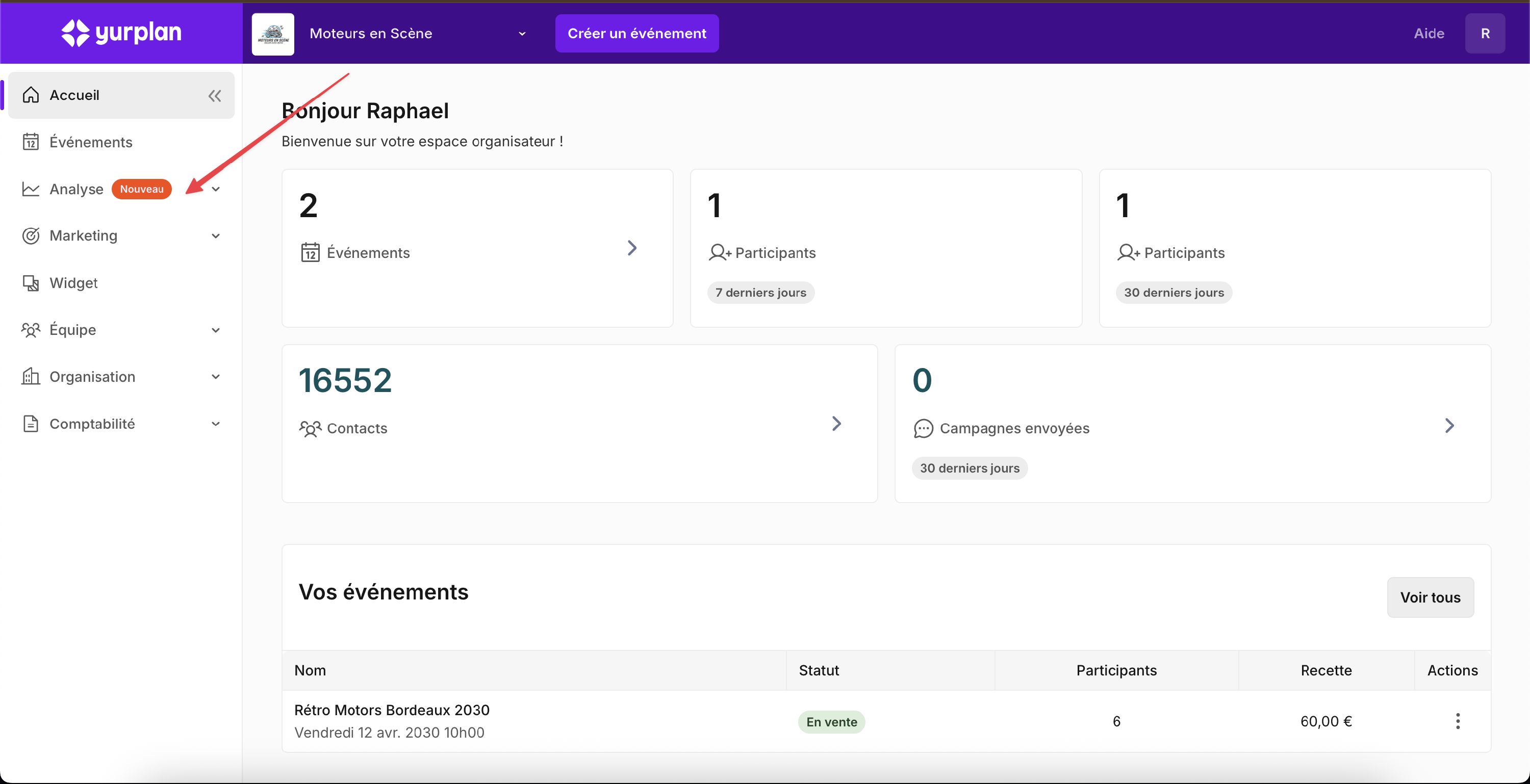Open Contacts card arrow

(836, 424)
